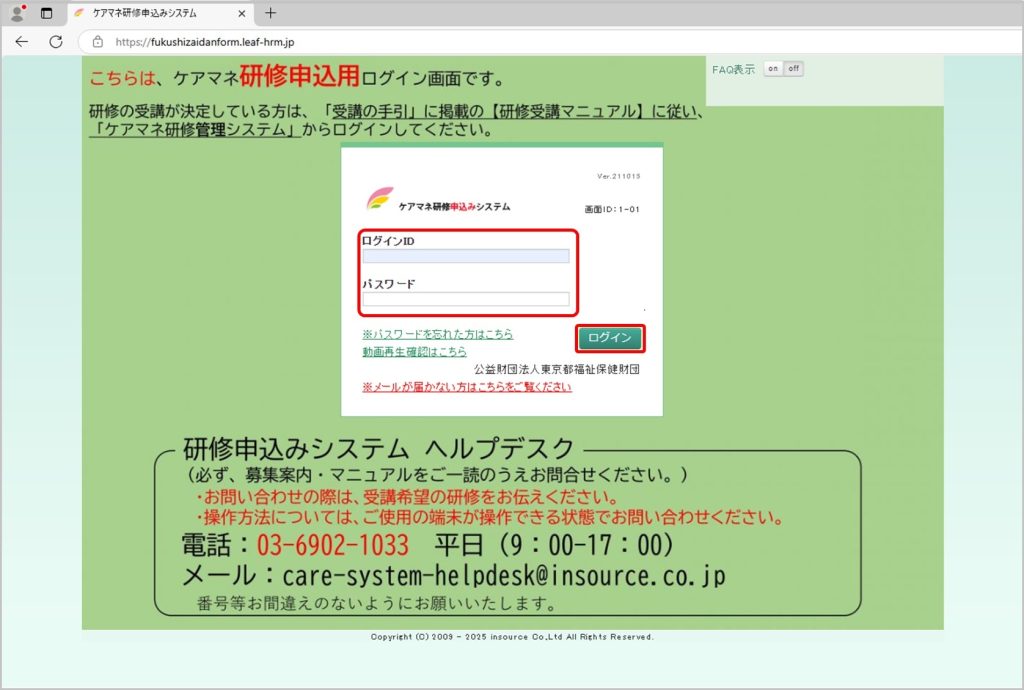Click the browser profile avatar icon
The height and width of the screenshot is (690, 1024).
click(x=17, y=13)
